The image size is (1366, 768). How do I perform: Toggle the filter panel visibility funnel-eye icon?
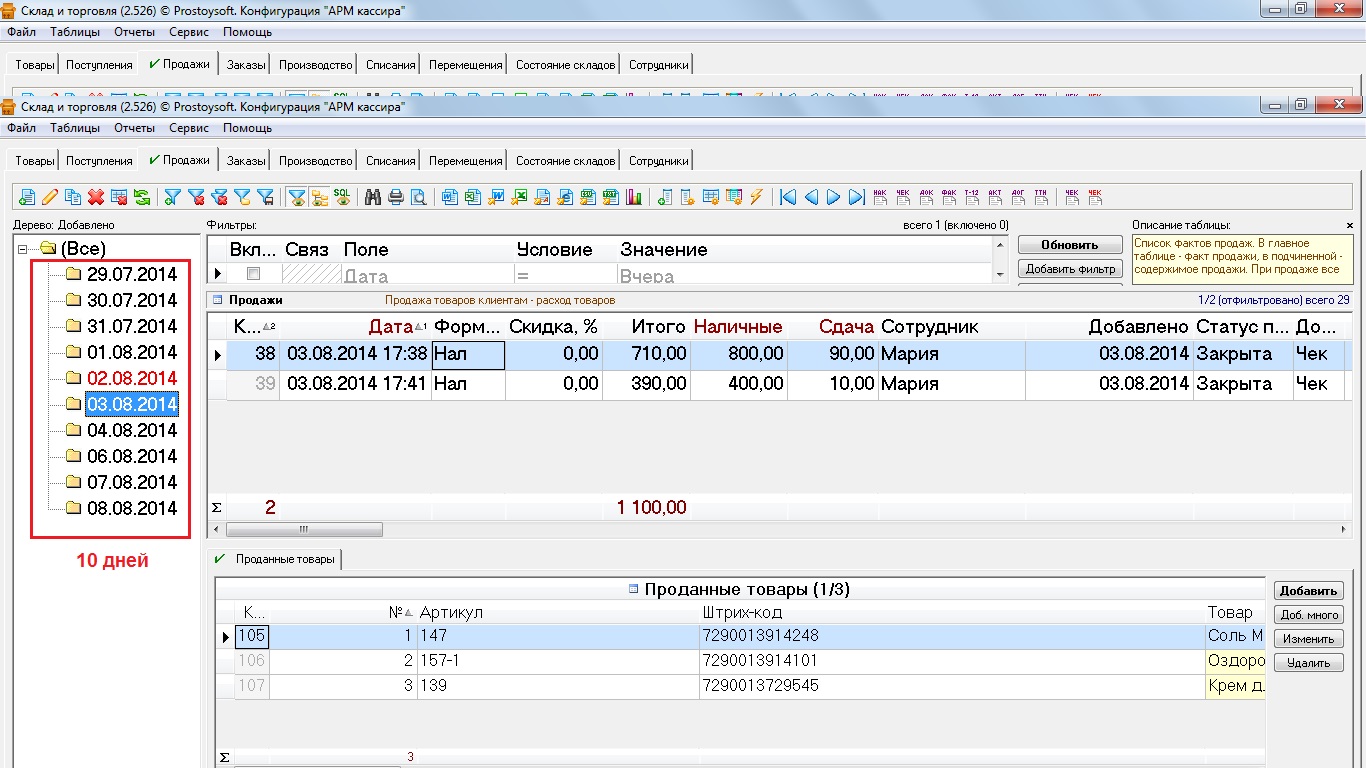click(x=296, y=197)
